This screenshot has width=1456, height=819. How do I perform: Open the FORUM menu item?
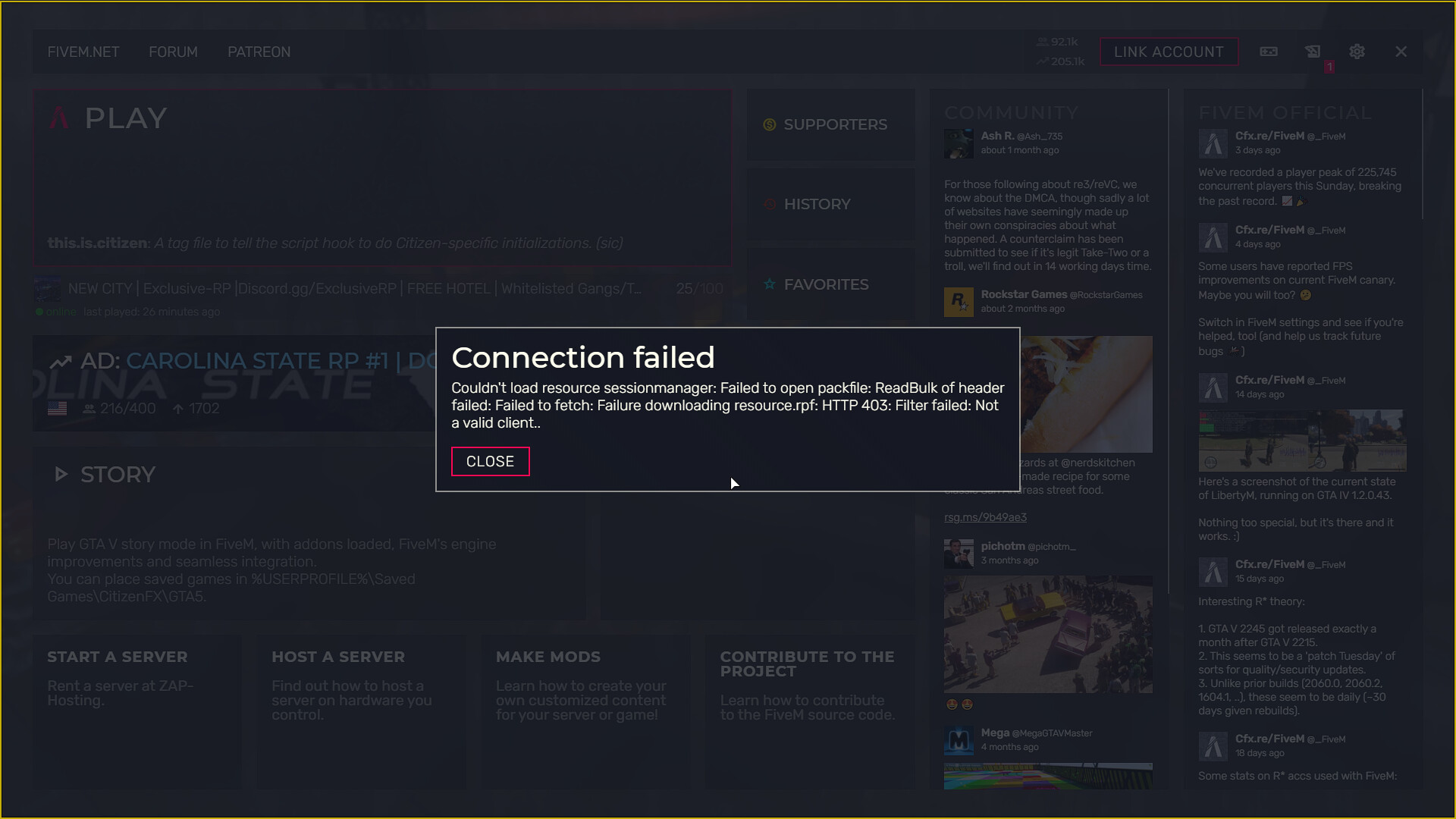point(173,52)
